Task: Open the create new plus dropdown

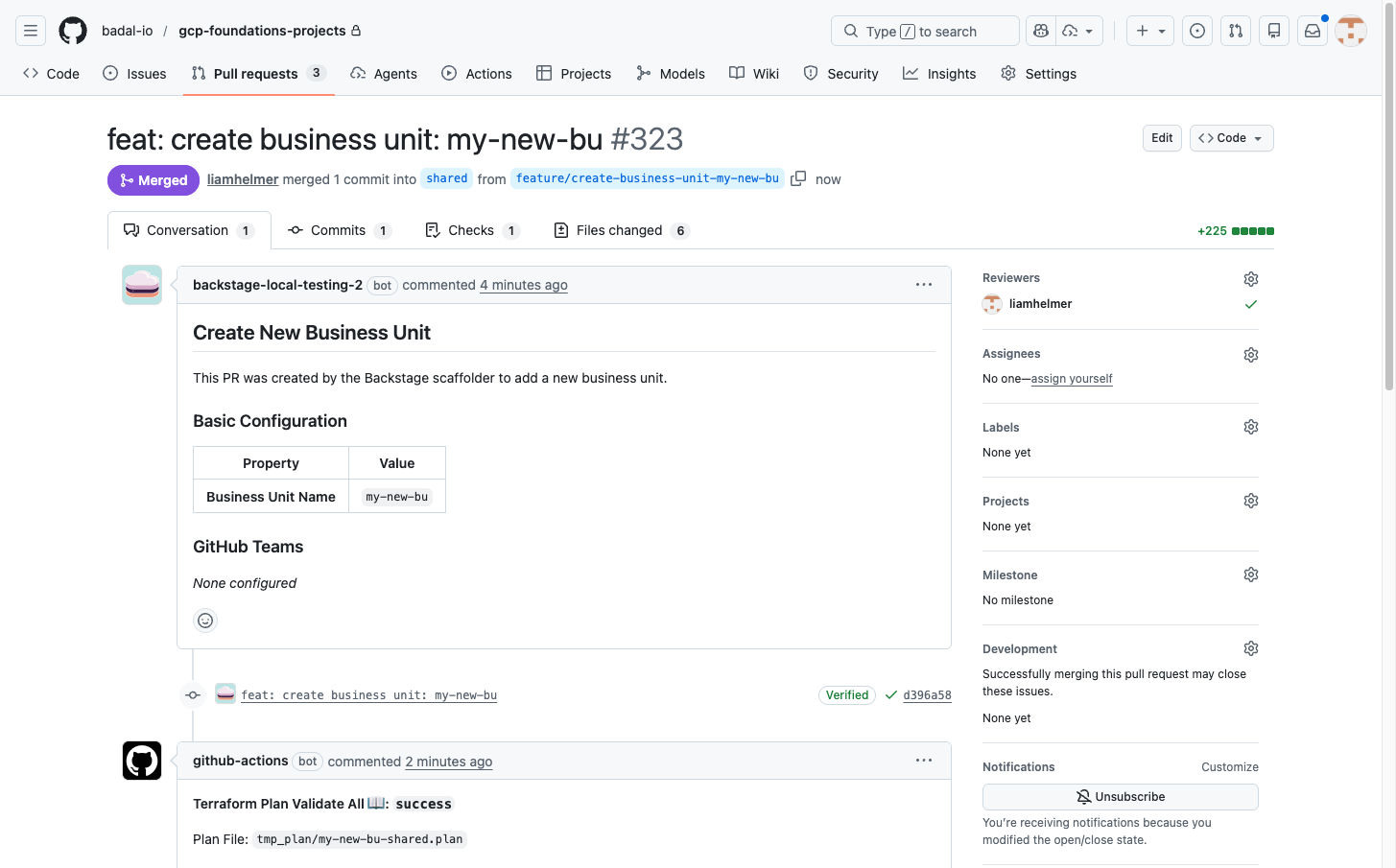Action: click(1150, 31)
